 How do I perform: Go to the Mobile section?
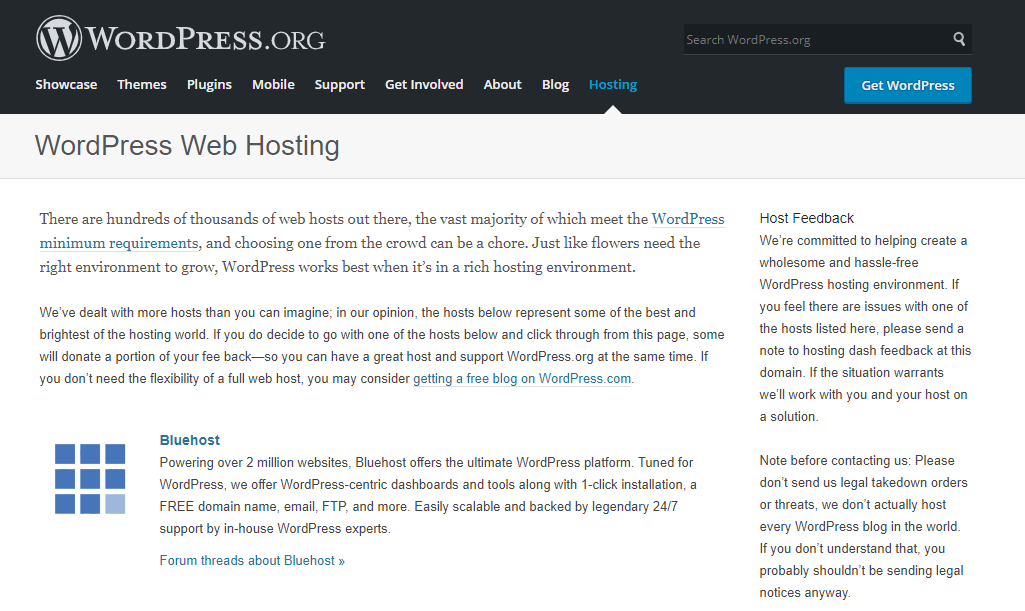pyautogui.click(x=273, y=85)
